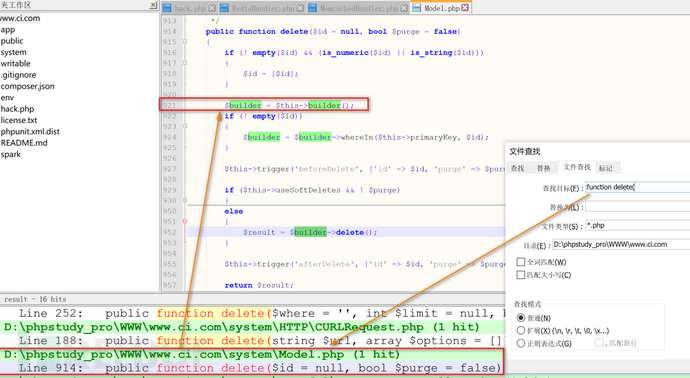Close the MemcachedHandler.php tab

[404, 8]
